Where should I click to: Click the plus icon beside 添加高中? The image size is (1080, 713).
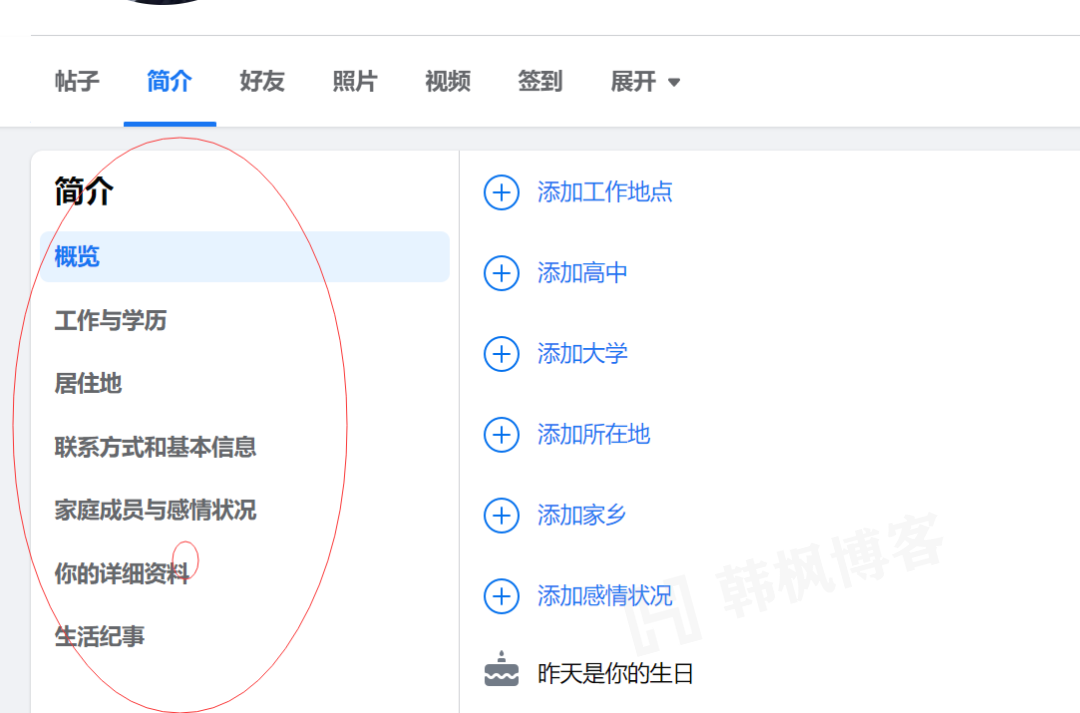coord(501,273)
